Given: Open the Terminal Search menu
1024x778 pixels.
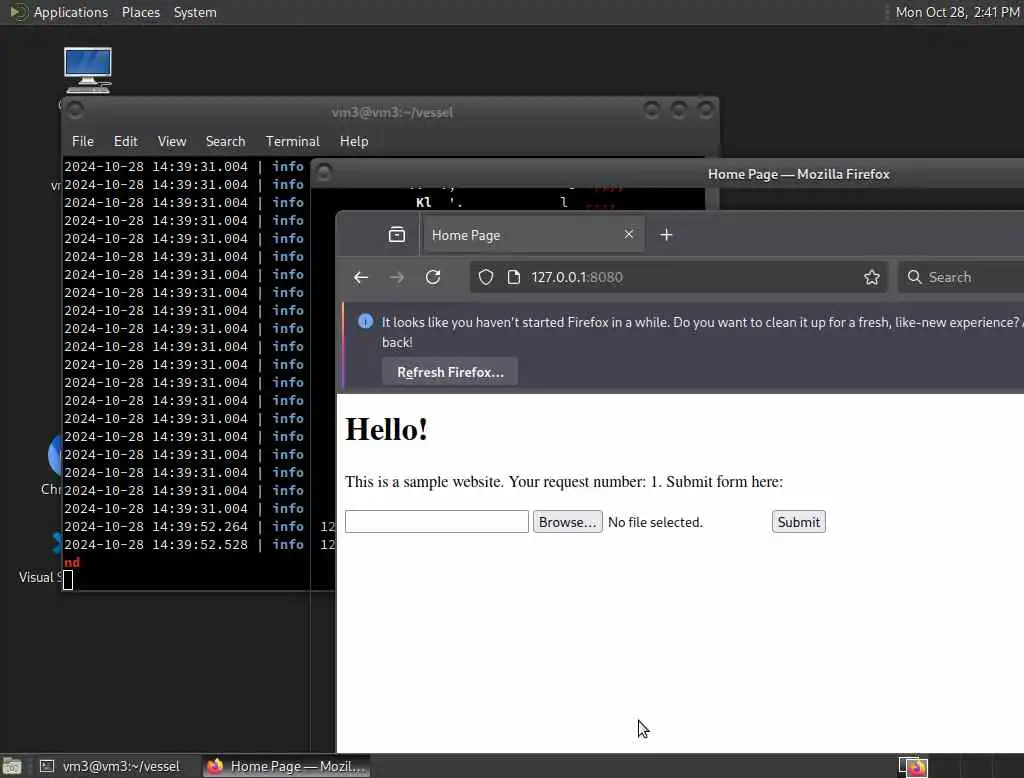Looking at the screenshot, I should coord(225,141).
